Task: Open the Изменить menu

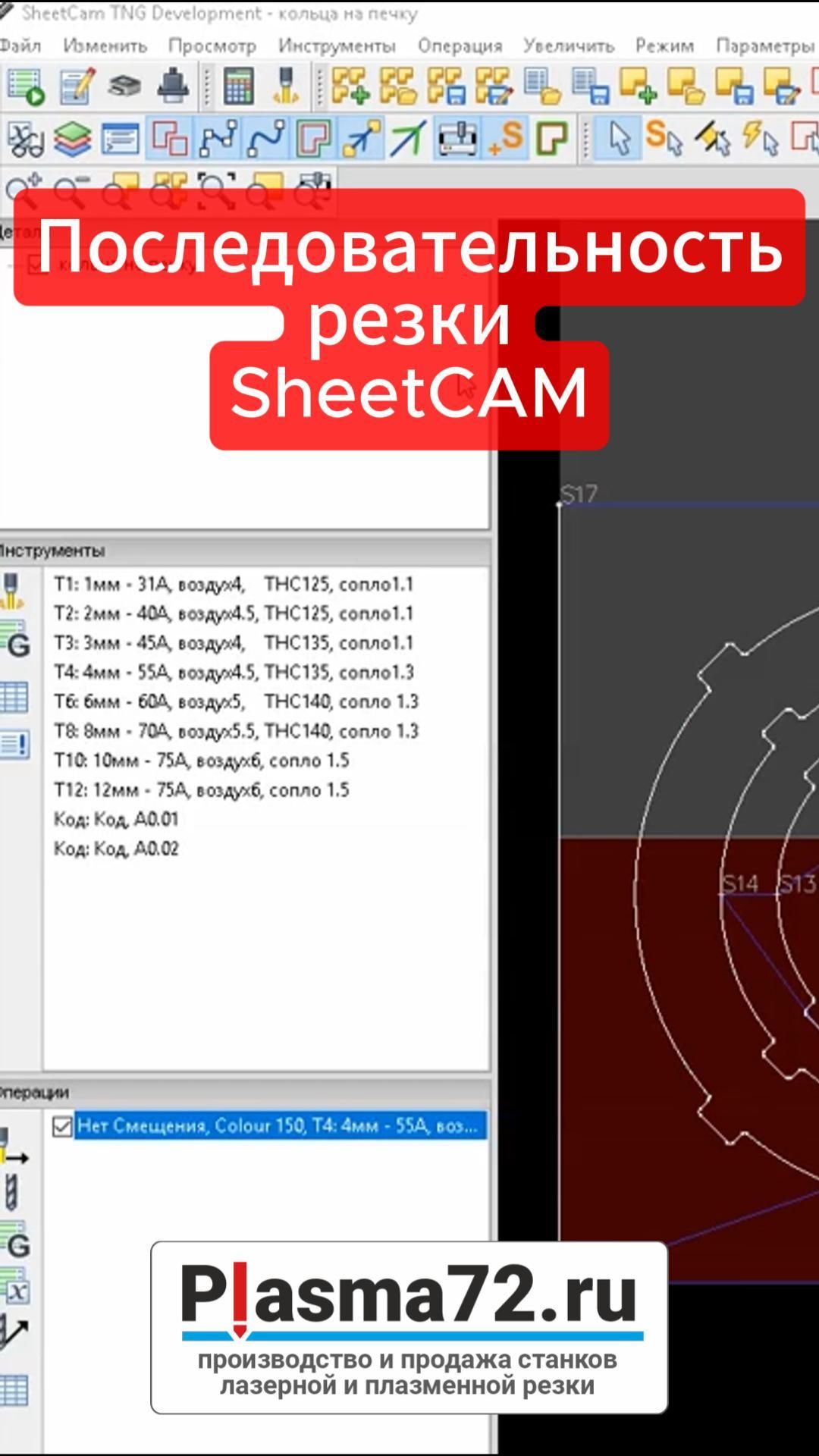Action: pyautogui.click(x=105, y=45)
